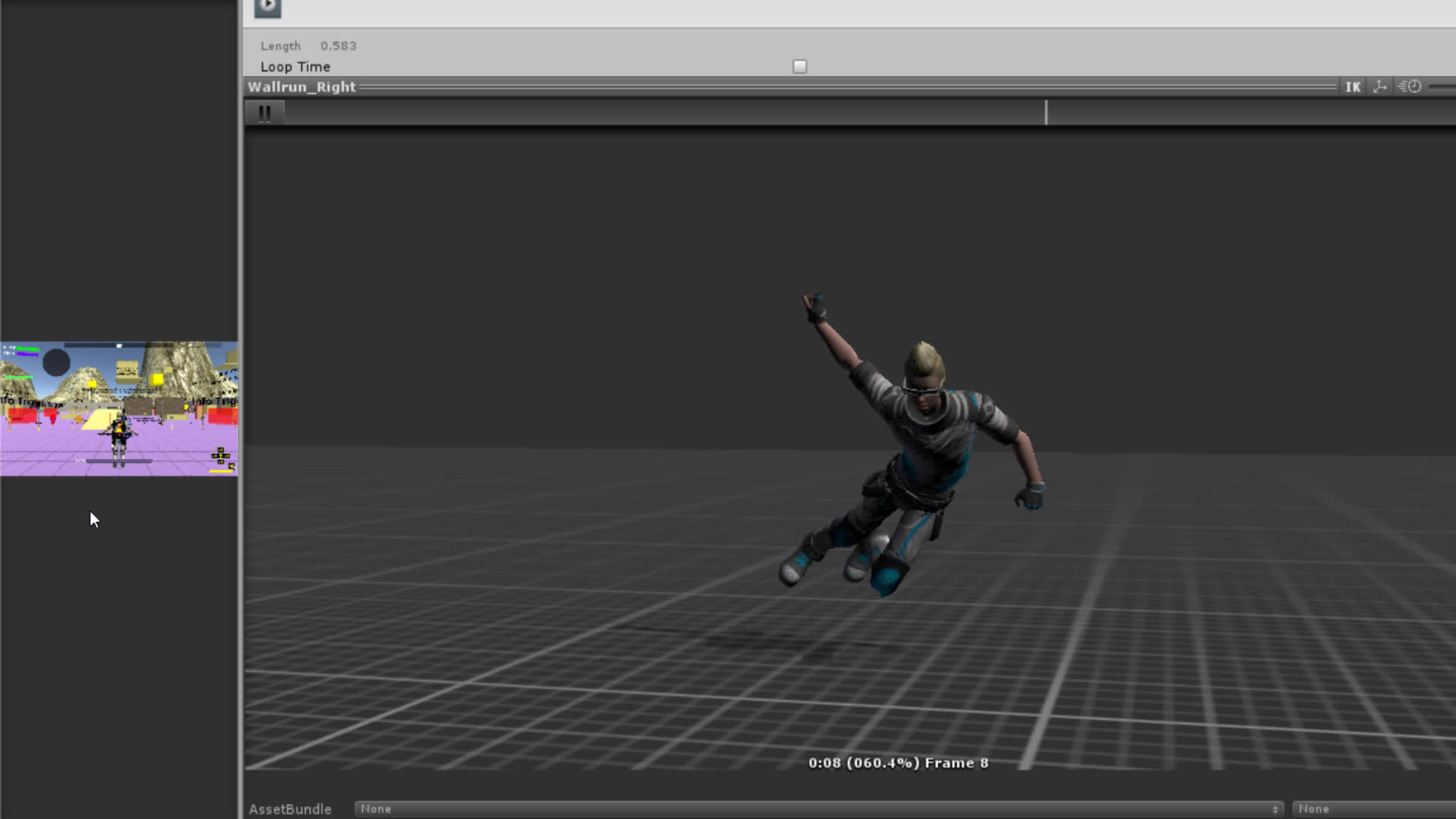Screen dimensions: 1456x819
Task: Click the Wallrun_Right preview title bar
Action: coord(302,86)
